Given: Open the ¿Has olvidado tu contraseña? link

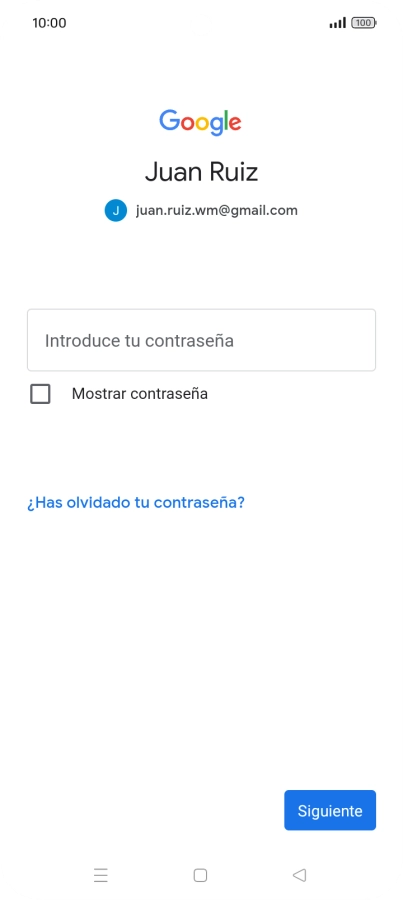Looking at the screenshot, I should 135,502.
